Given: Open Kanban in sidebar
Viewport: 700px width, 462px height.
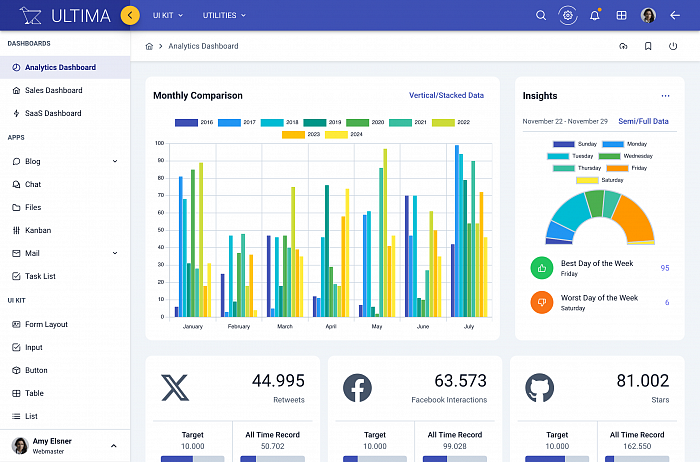Looking at the screenshot, I should (x=65, y=230).
